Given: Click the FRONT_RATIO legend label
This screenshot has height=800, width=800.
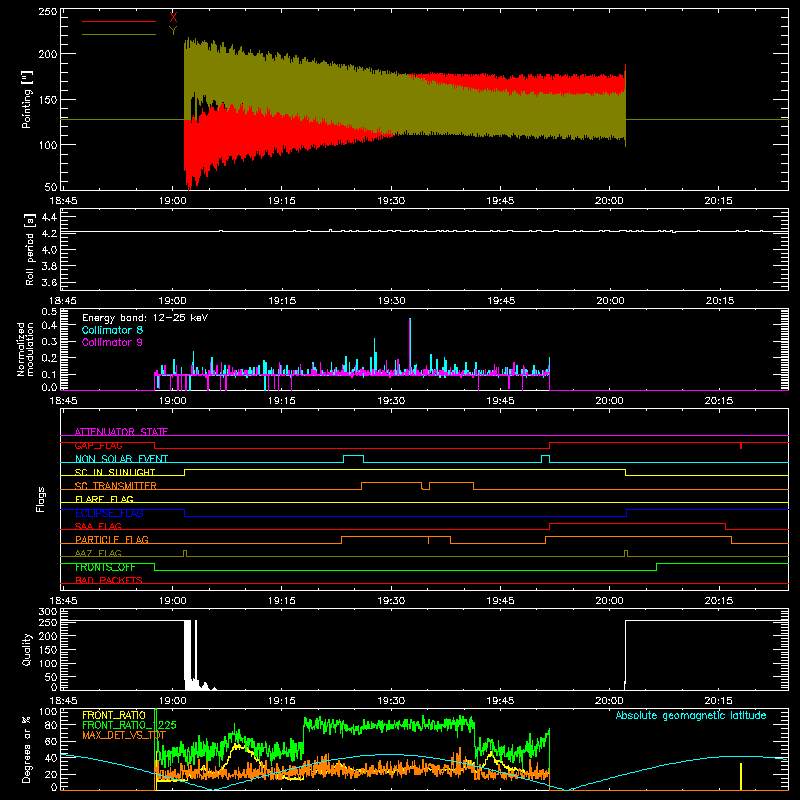Looking at the screenshot, I should (114, 715).
